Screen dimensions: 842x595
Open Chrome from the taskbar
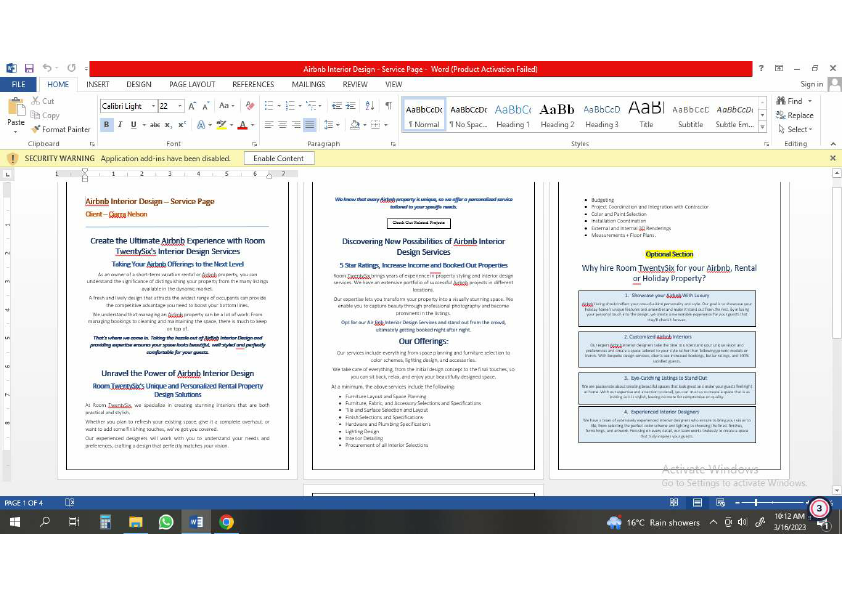coord(228,521)
